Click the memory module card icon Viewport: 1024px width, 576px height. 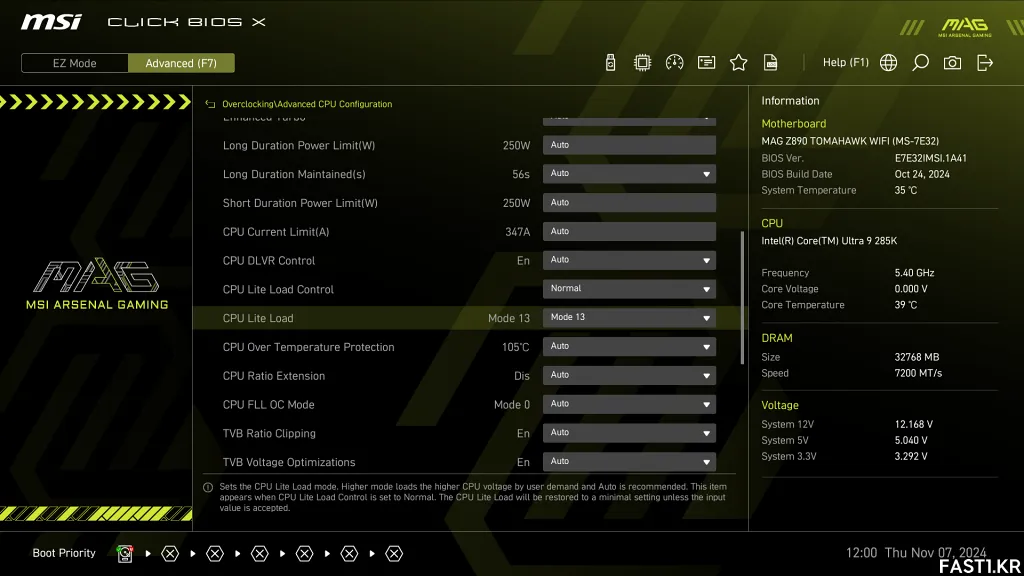click(x=706, y=63)
